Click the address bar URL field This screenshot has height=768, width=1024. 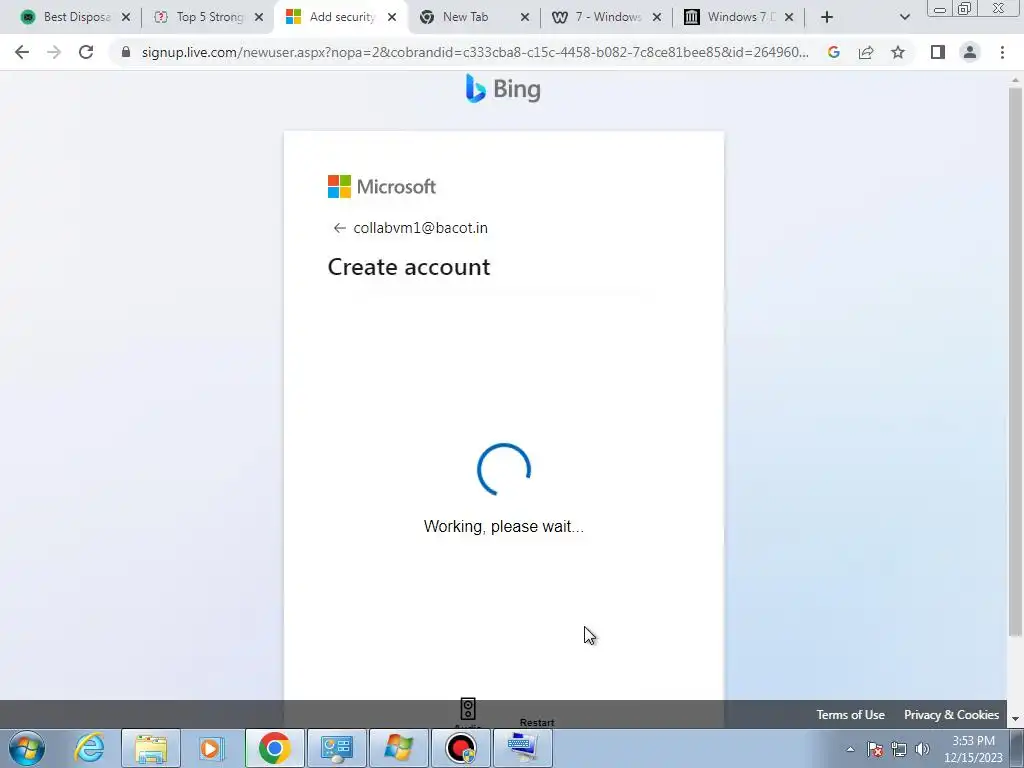pos(475,52)
